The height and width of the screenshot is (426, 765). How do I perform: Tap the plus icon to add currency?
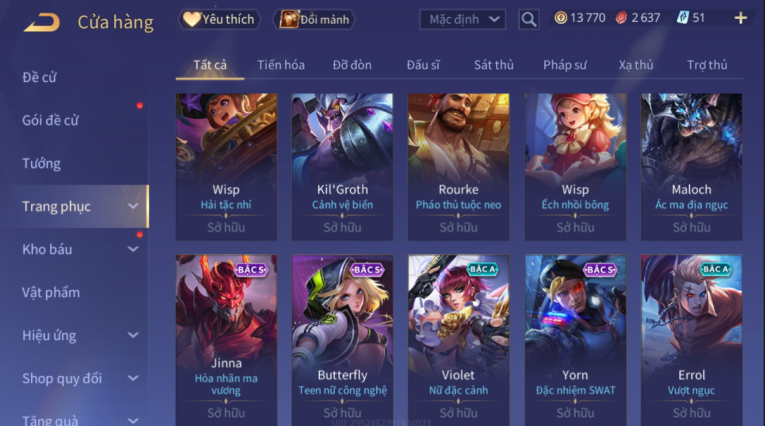(x=741, y=18)
